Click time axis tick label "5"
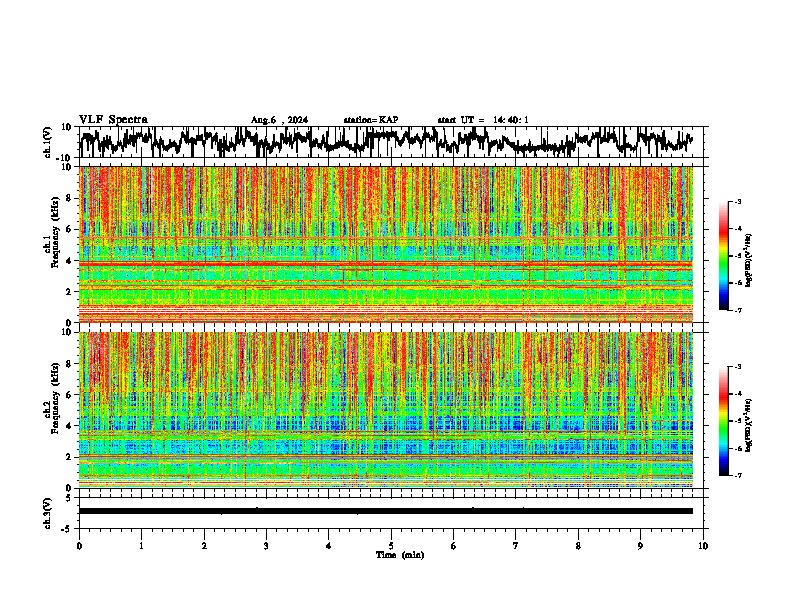The image size is (792, 612). (391, 546)
